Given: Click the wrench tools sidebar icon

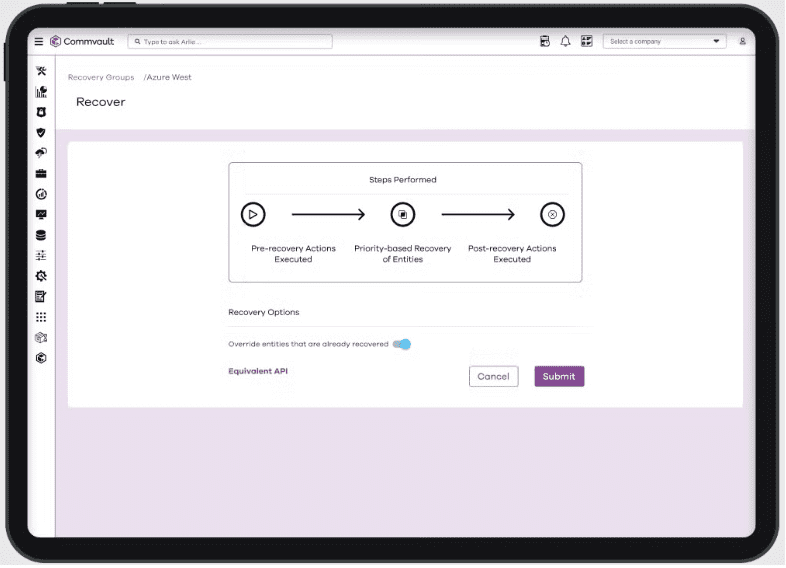Looking at the screenshot, I should pos(41,71).
